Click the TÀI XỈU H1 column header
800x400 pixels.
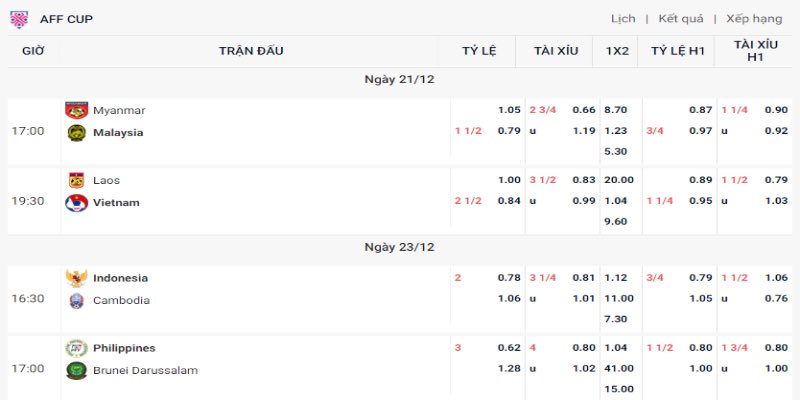coord(755,51)
